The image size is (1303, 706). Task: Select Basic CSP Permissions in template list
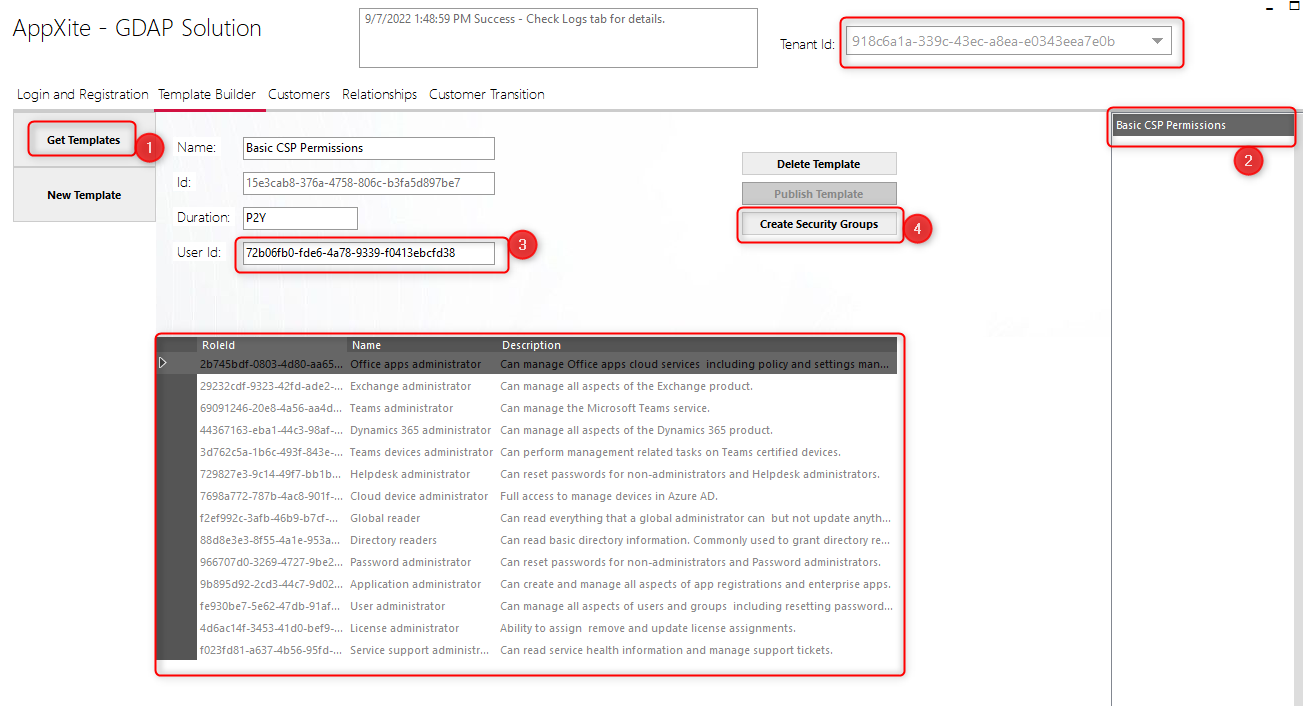(1203, 125)
